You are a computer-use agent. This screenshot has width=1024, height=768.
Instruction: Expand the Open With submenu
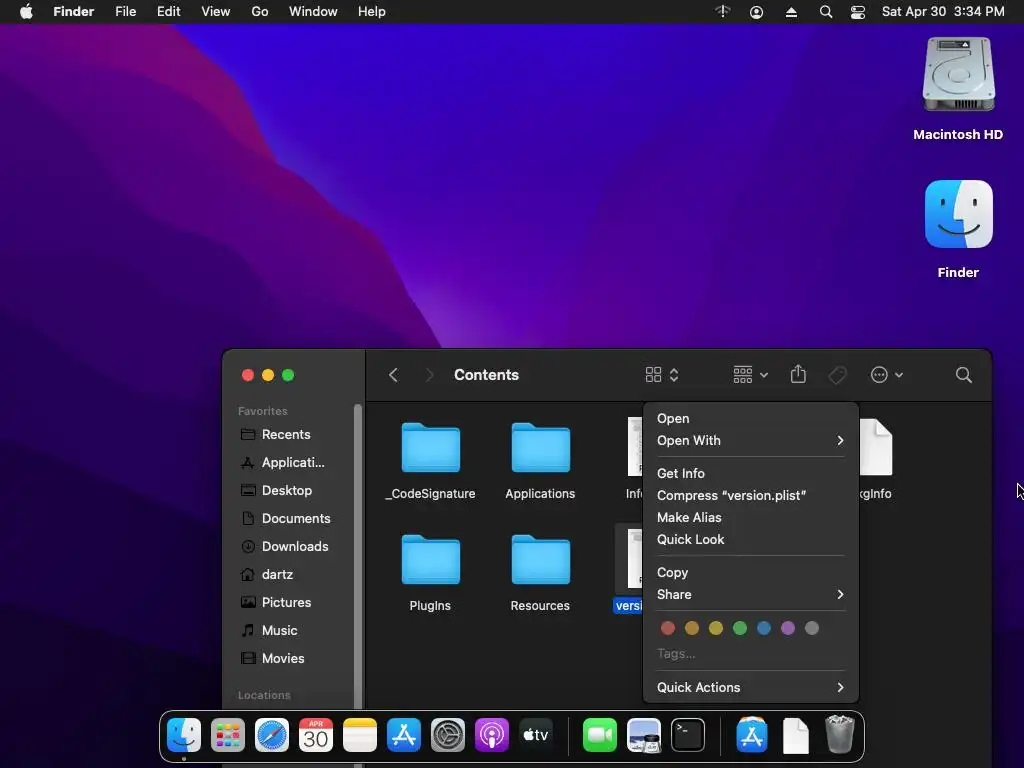750,440
